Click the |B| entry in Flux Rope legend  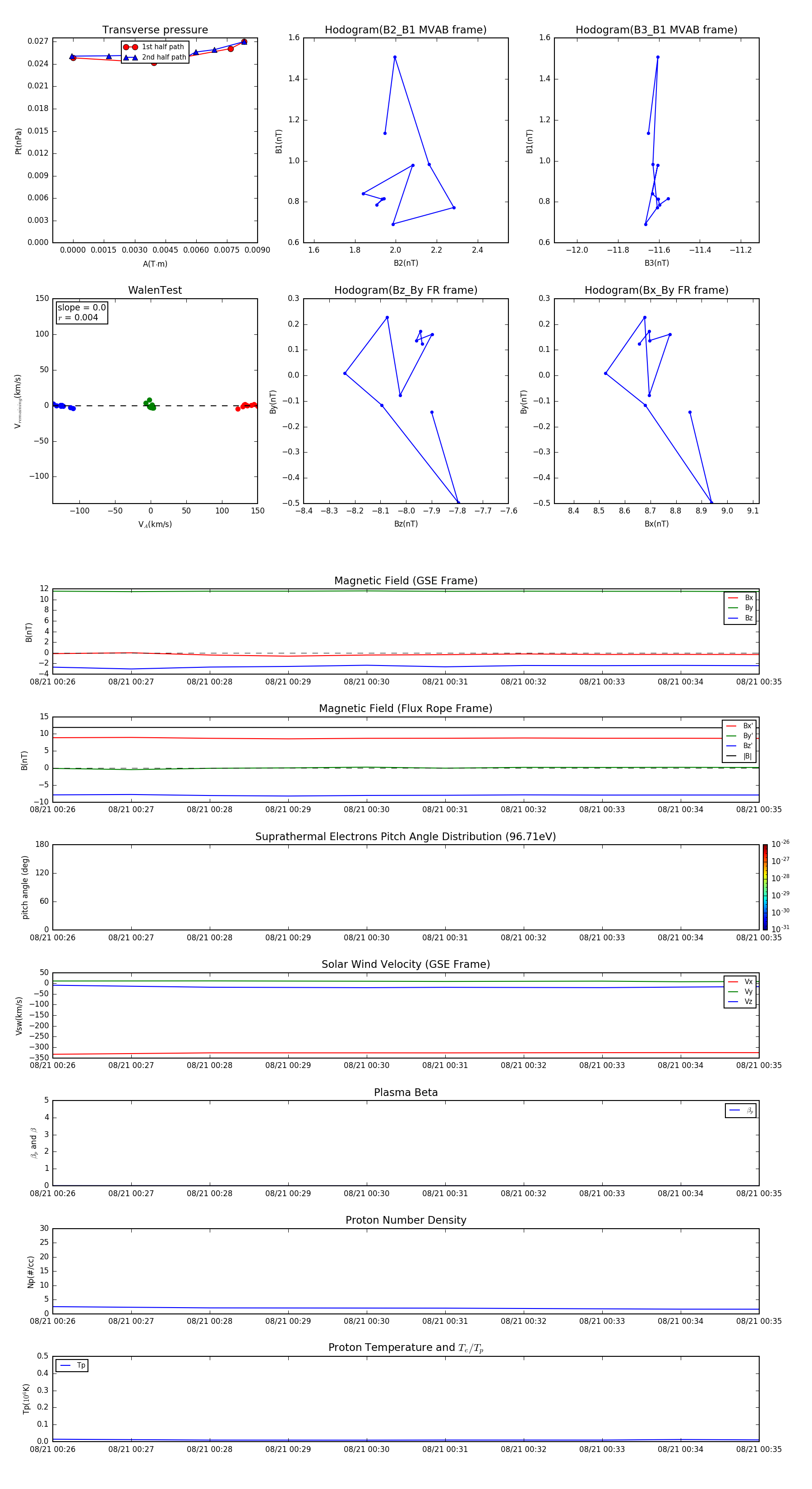point(740,756)
